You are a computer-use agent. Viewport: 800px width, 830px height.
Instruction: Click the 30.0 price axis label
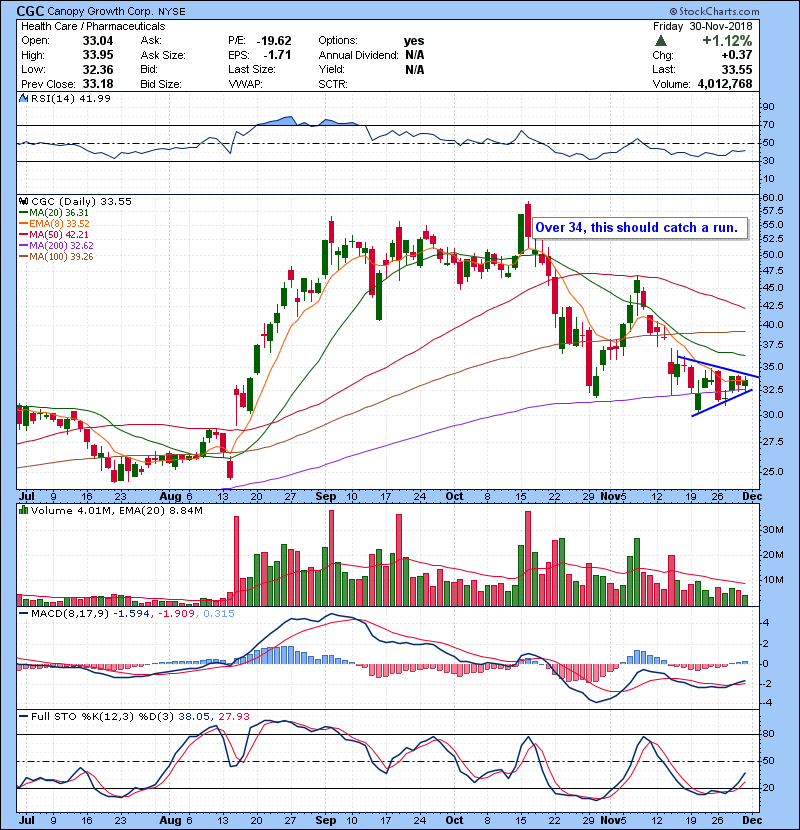point(773,414)
